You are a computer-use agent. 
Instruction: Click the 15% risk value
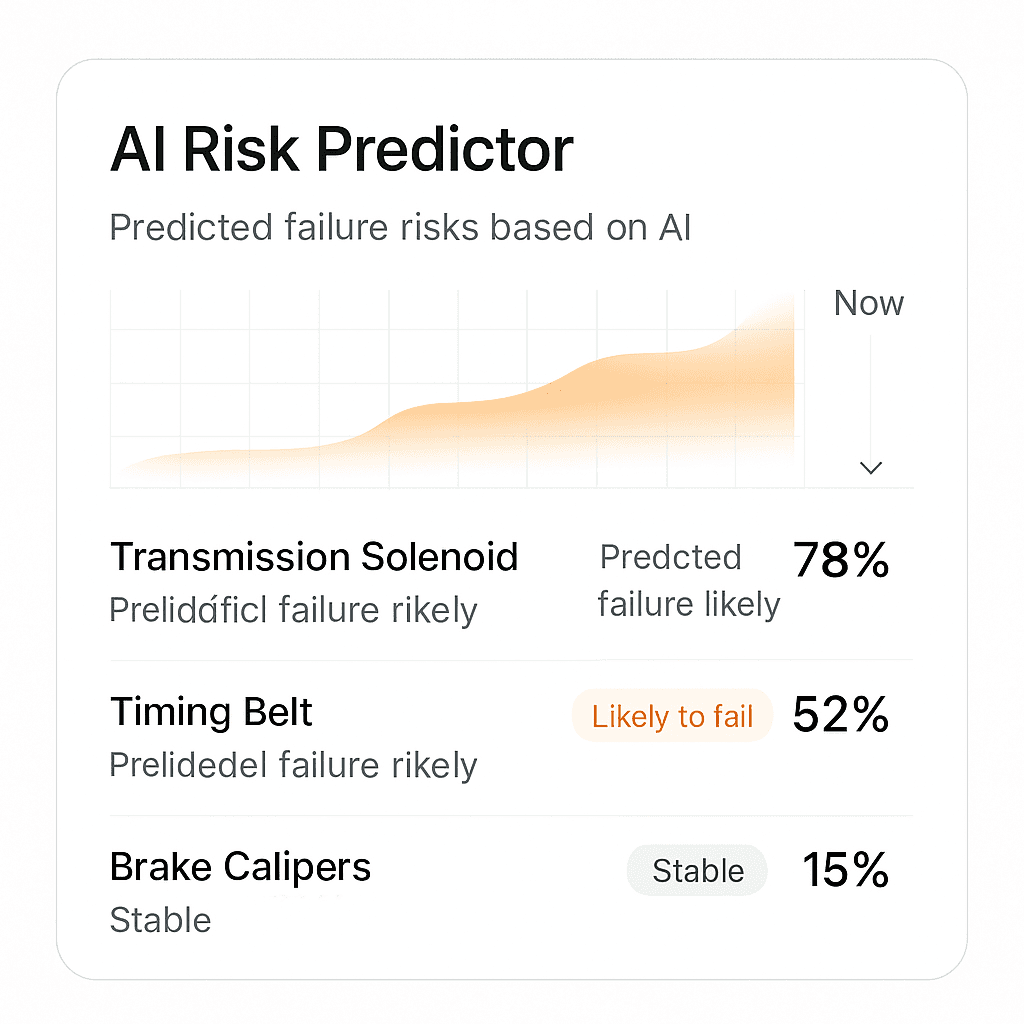(845, 870)
